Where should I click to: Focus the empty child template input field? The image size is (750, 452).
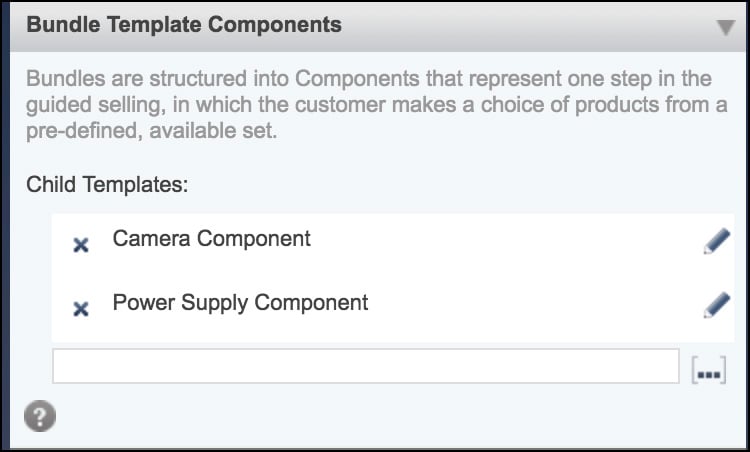pos(365,366)
